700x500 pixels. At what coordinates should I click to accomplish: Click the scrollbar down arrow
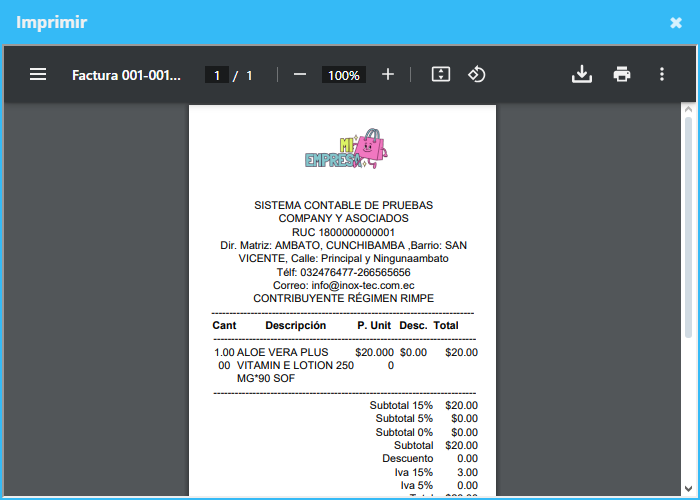click(x=688, y=489)
